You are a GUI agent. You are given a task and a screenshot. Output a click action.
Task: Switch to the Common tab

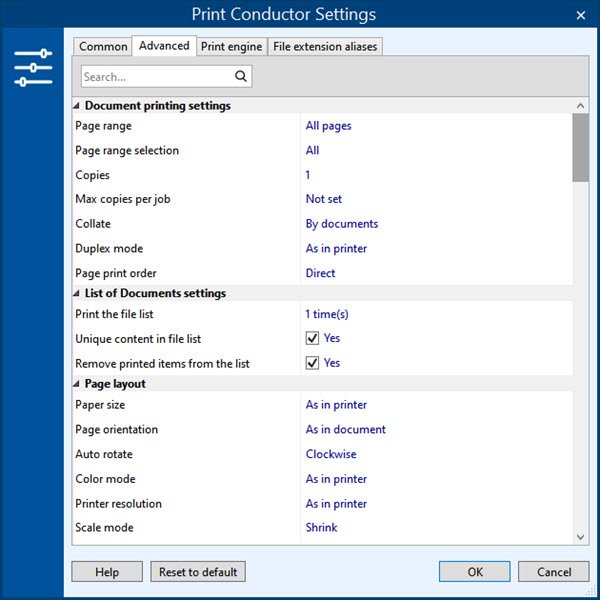103,47
